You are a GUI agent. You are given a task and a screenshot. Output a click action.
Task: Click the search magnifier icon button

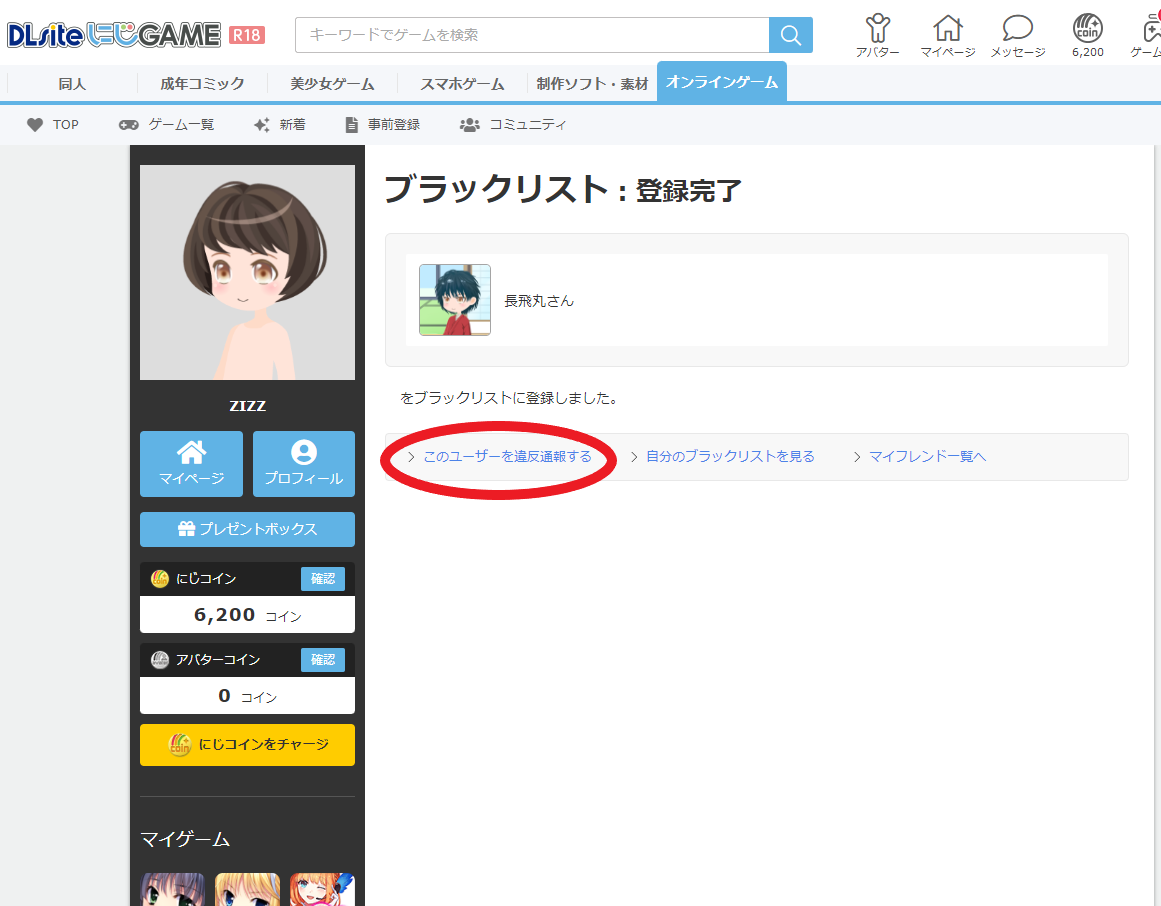(x=790, y=35)
